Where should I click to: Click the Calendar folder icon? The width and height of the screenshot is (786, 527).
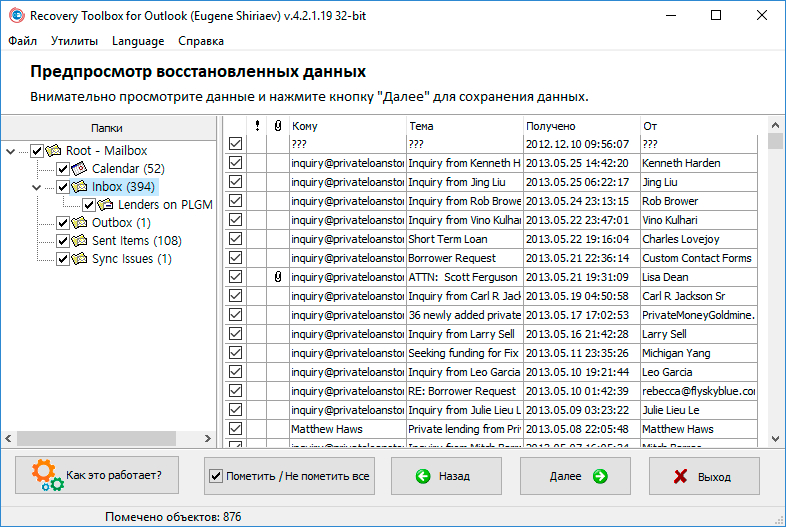point(79,168)
